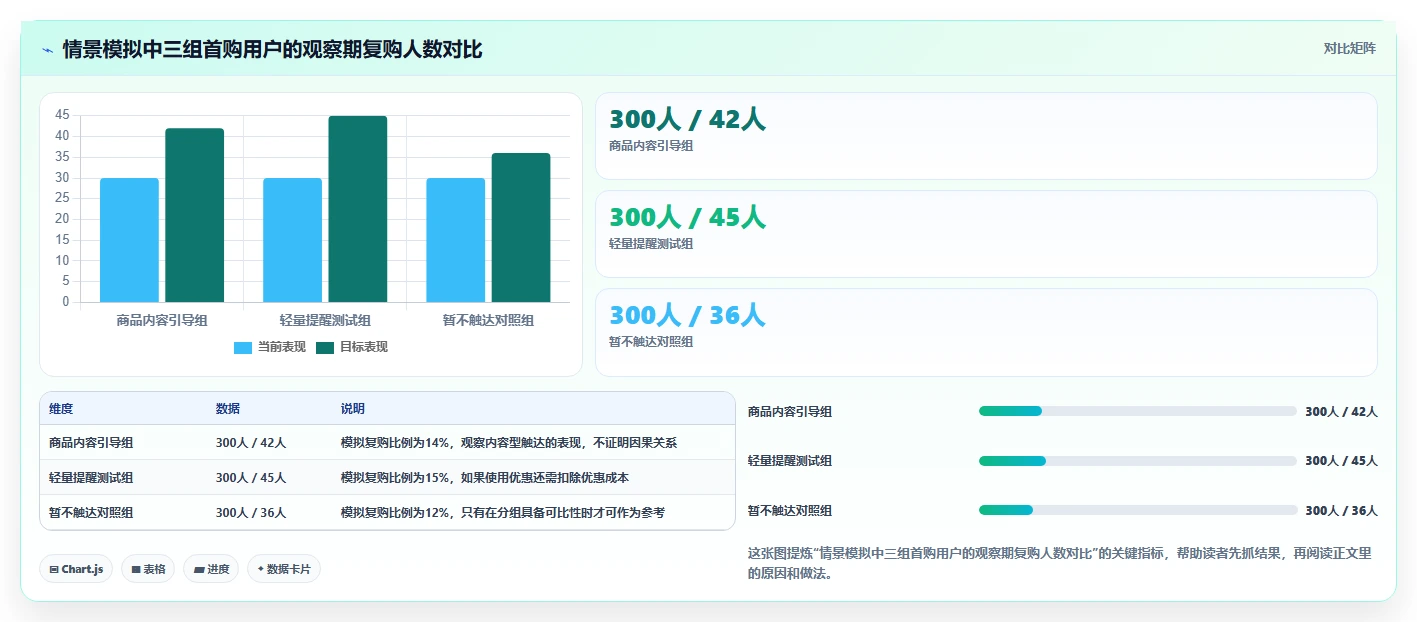Click the y-axis value 0 on chart
This screenshot has width=1417, height=622.
click(66, 302)
